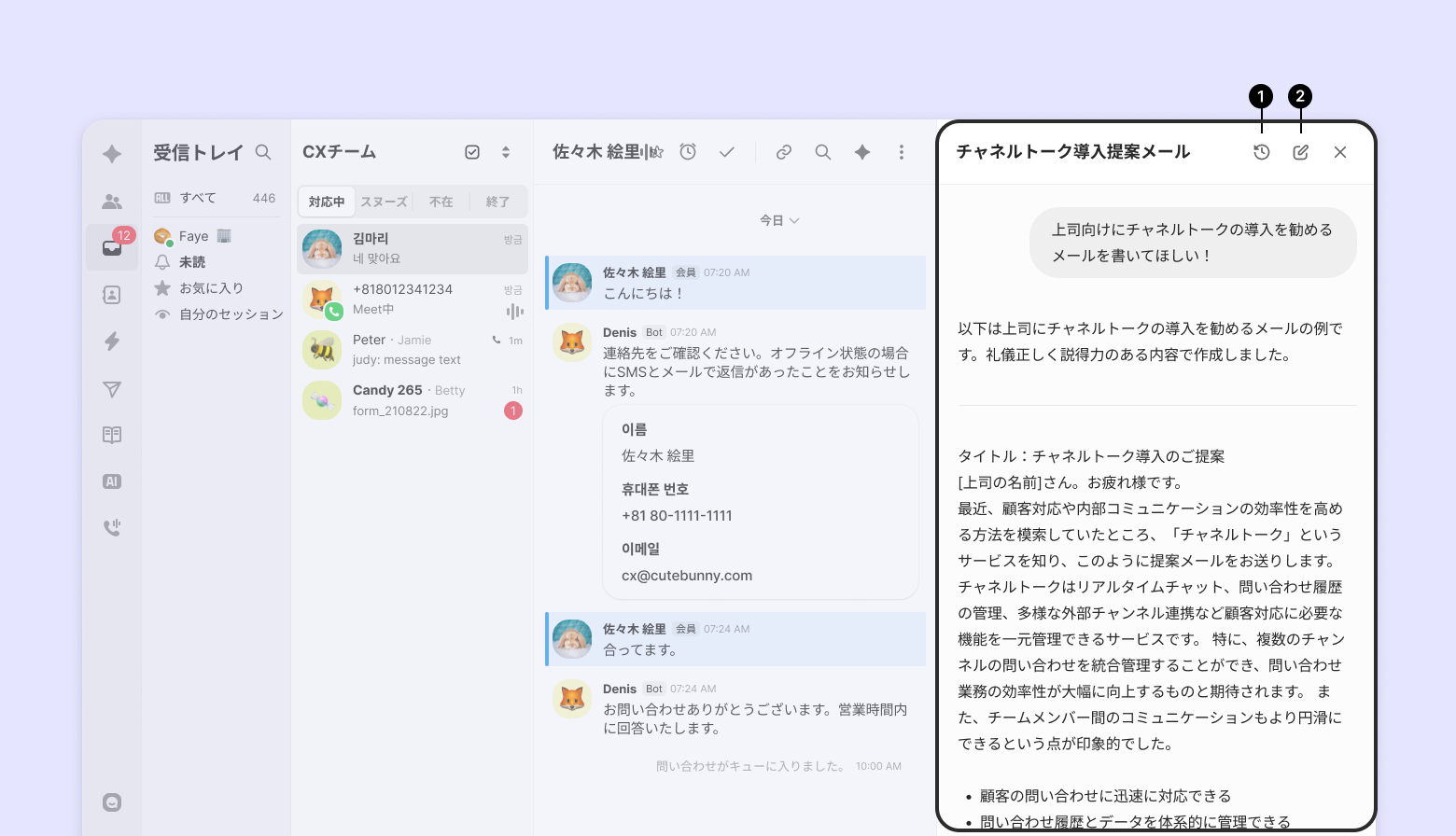
Task: Open the 김마리 conversation
Action: (413, 249)
